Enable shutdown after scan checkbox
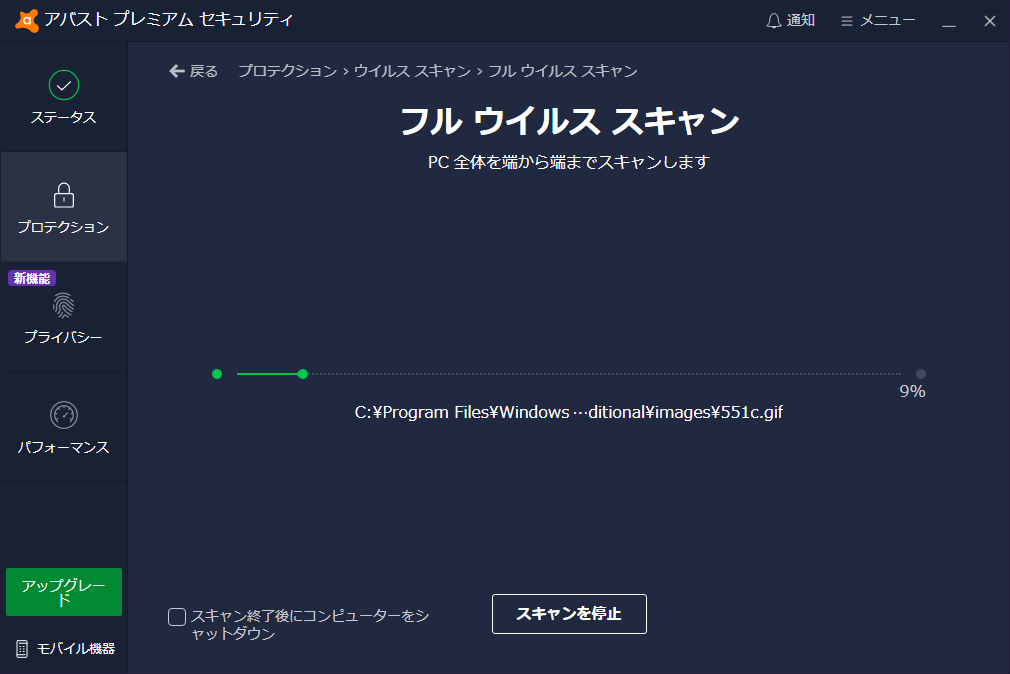This screenshot has width=1010, height=674. tap(176, 617)
